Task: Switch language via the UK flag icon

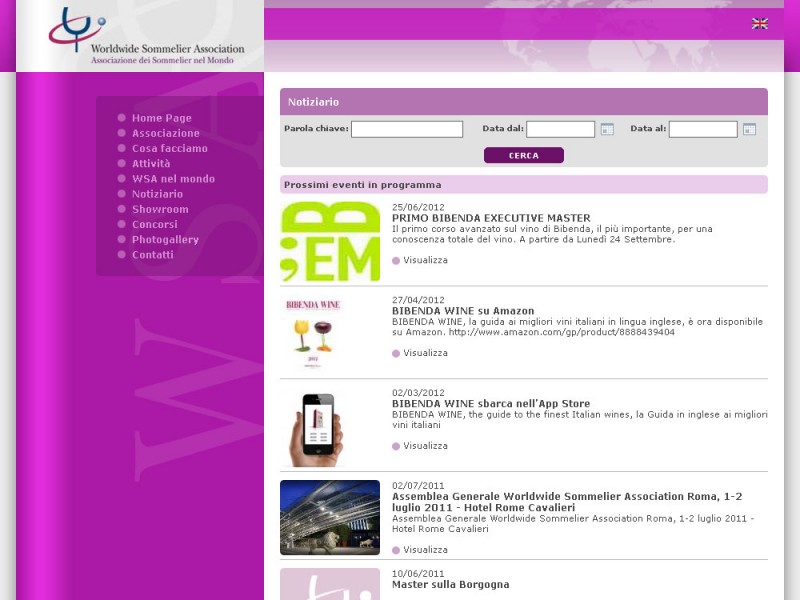Action: (760, 23)
